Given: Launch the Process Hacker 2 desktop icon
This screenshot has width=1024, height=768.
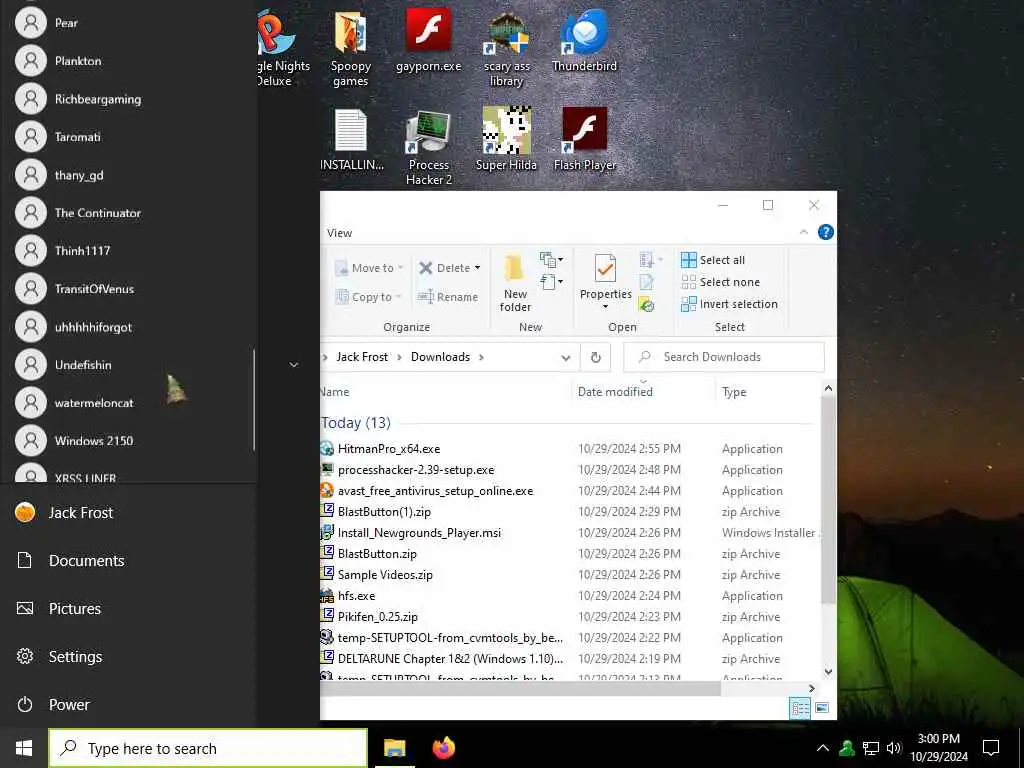Looking at the screenshot, I should [x=428, y=147].
